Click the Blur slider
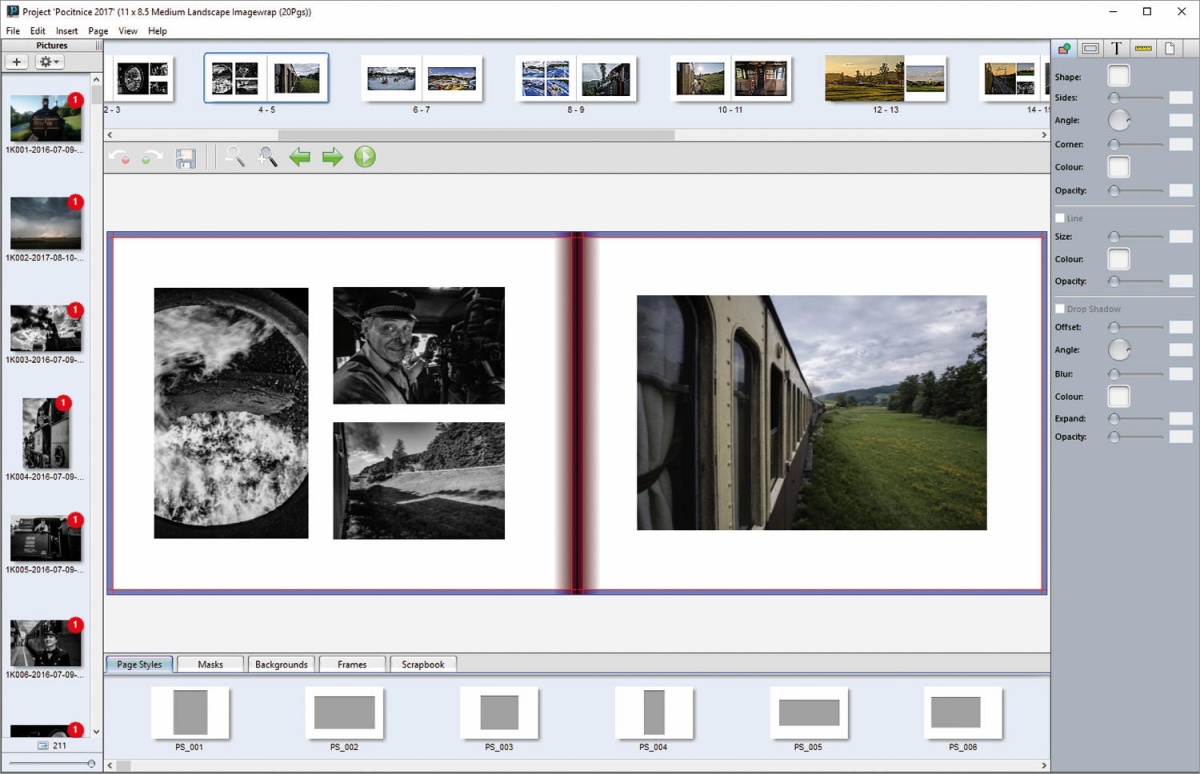 [x=1136, y=374]
